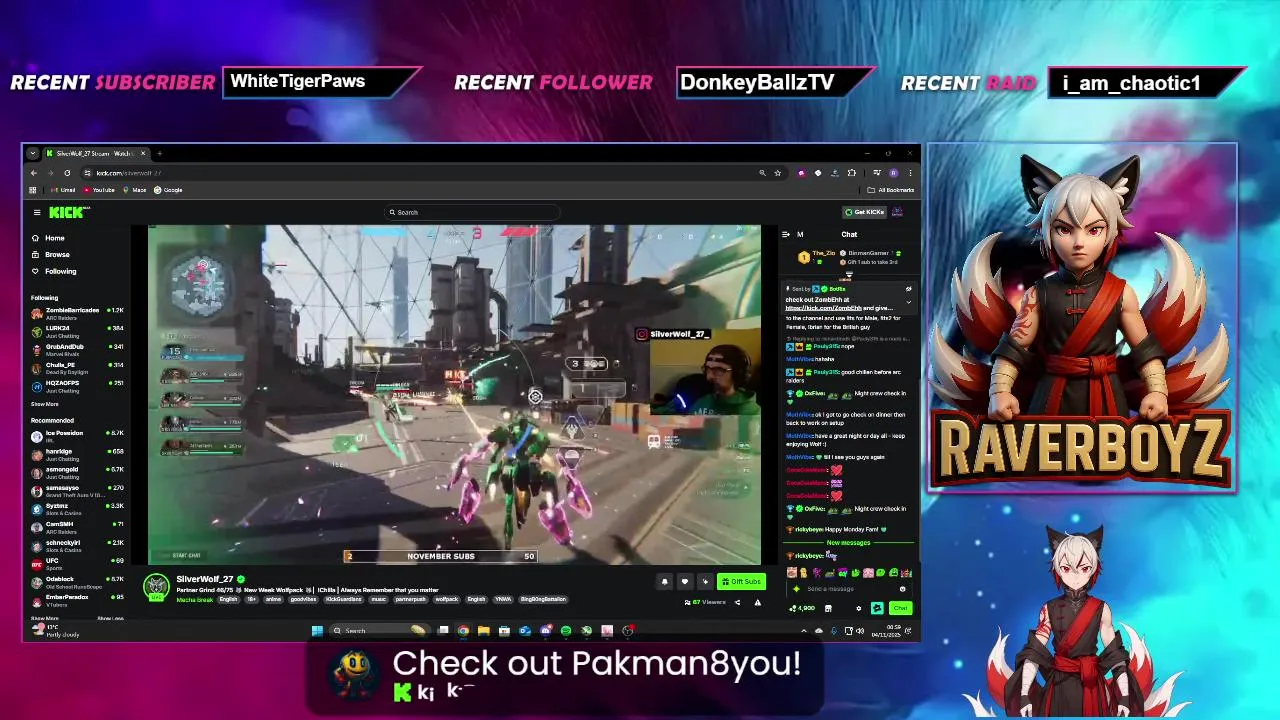Report the stream via warning icon
This screenshot has height=720, width=1280.
tap(757, 602)
